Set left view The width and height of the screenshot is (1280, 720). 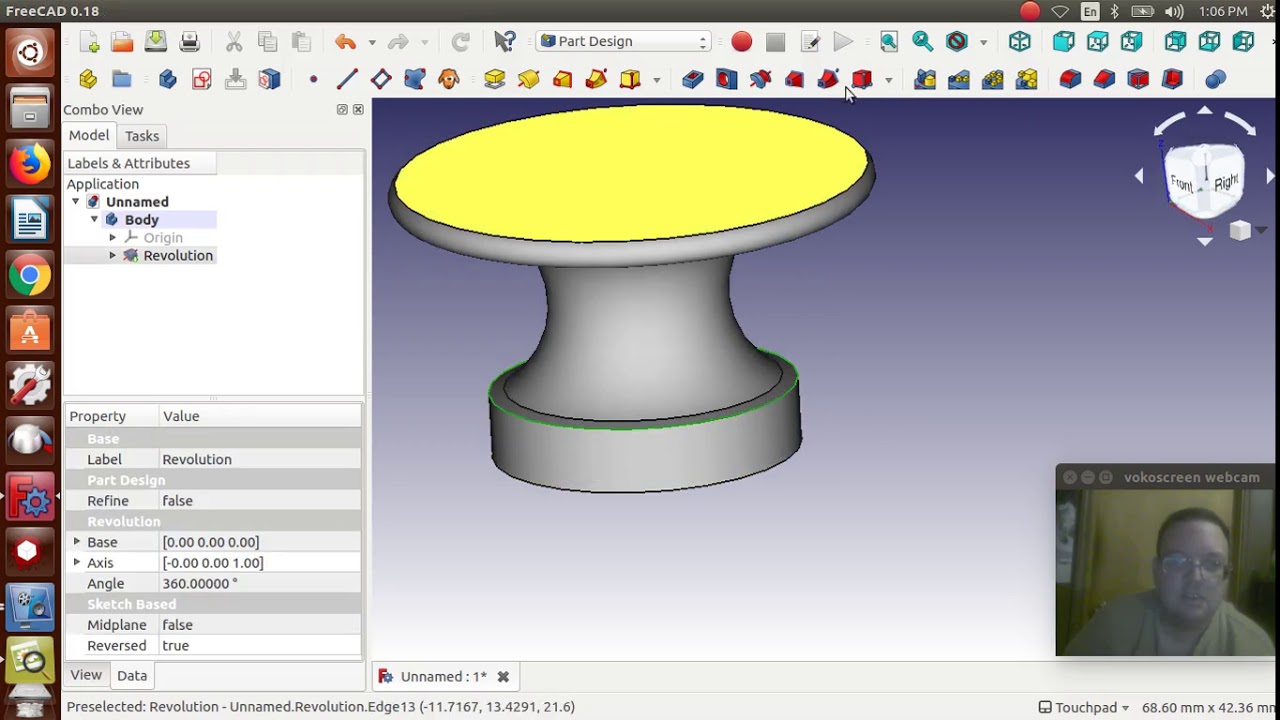tap(1244, 42)
